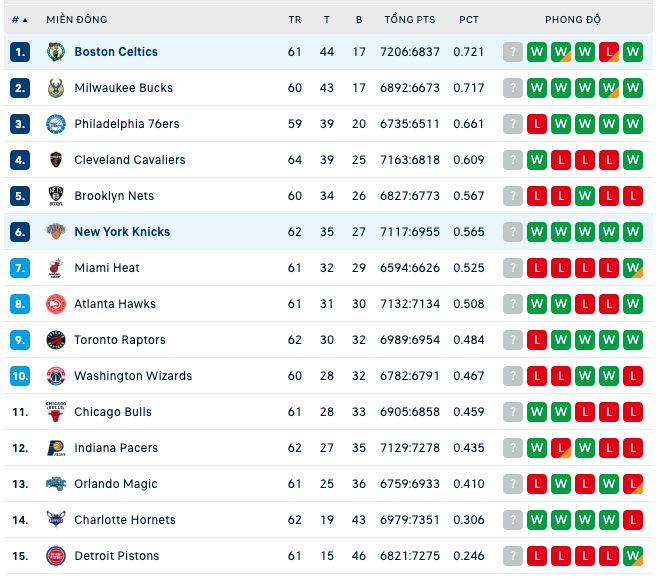
Task: Click the Toronto Raptors logo icon
Action: pyautogui.click(x=55, y=340)
